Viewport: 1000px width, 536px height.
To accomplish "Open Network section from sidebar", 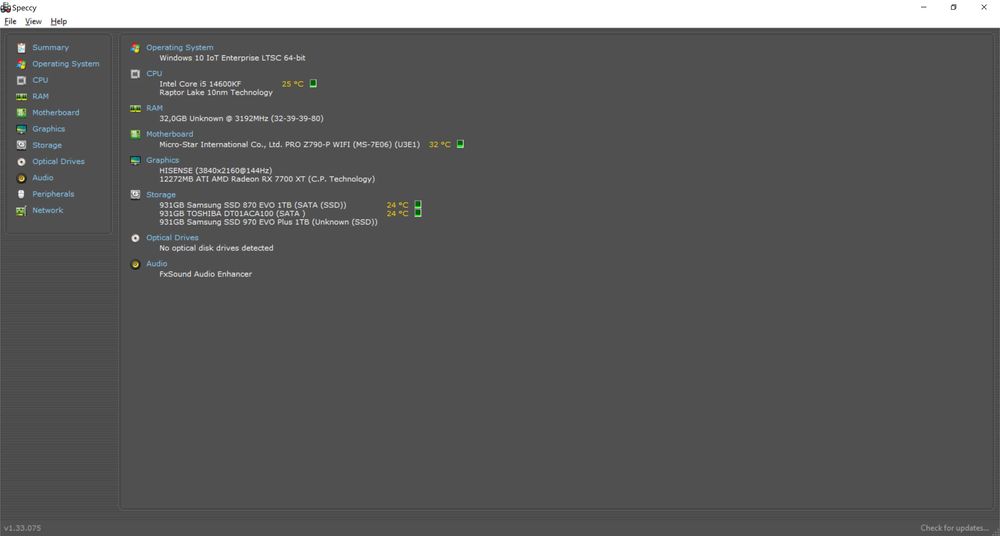I will click(x=48, y=210).
